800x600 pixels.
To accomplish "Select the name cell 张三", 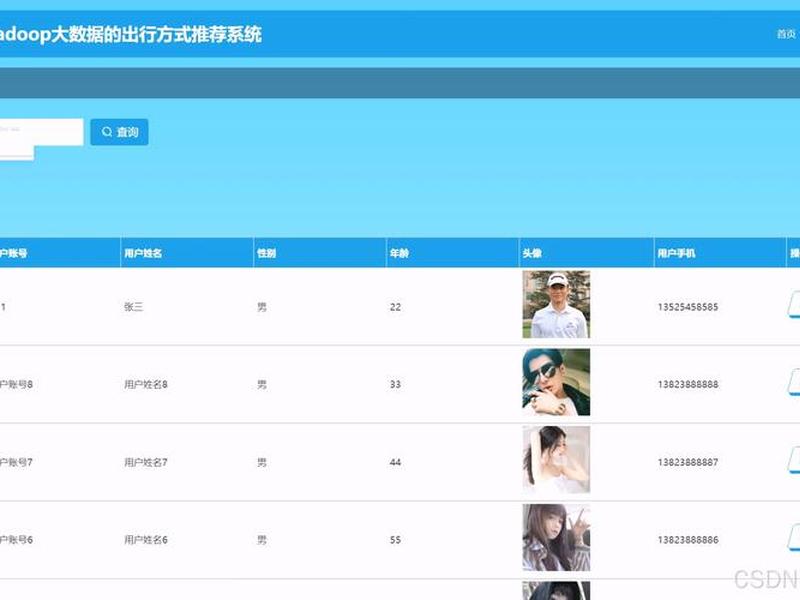I will click(134, 307).
